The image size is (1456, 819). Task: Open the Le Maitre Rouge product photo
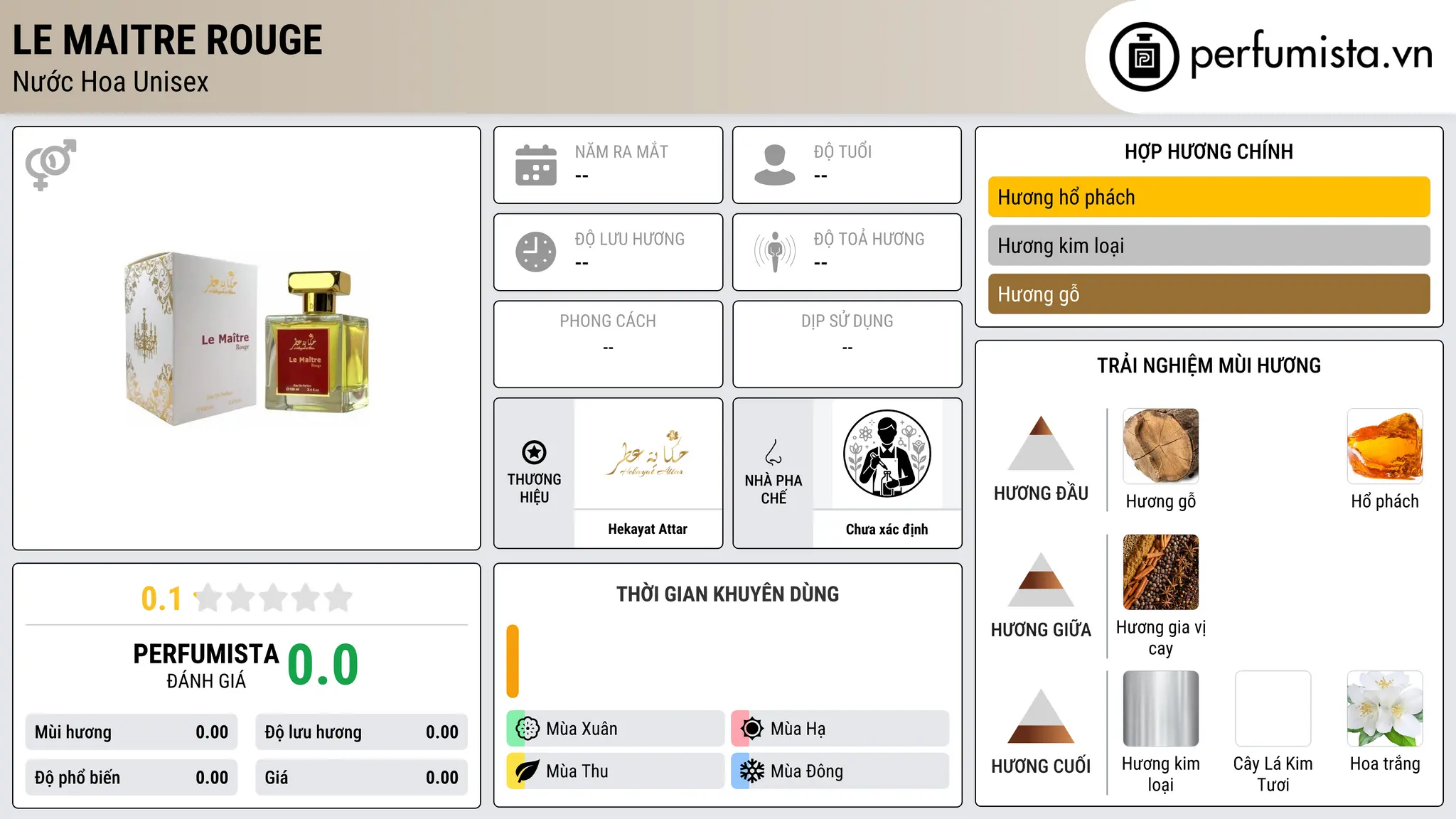[x=247, y=338]
